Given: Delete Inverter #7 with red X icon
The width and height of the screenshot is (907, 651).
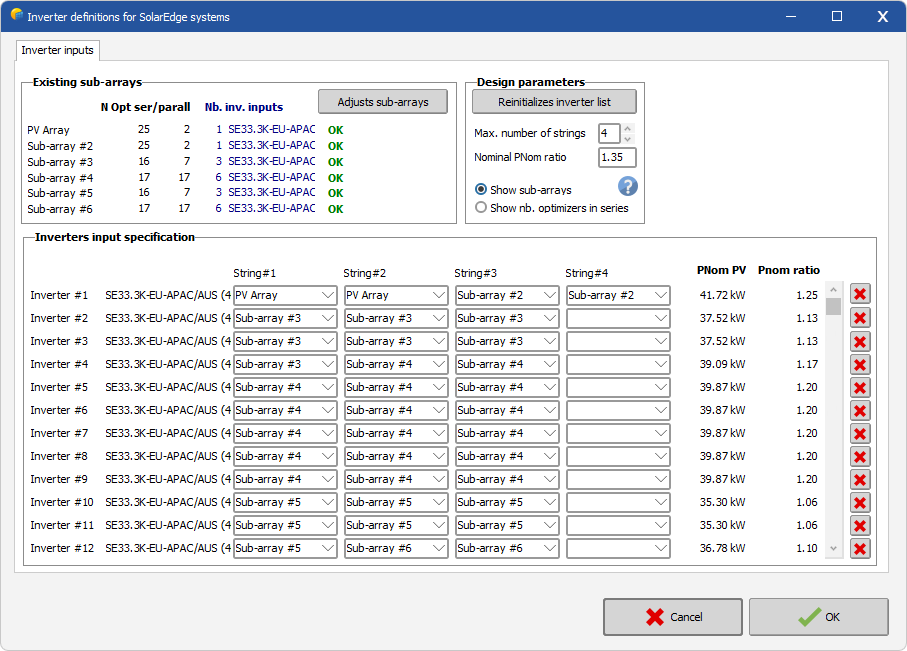Looking at the screenshot, I should (x=860, y=433).
